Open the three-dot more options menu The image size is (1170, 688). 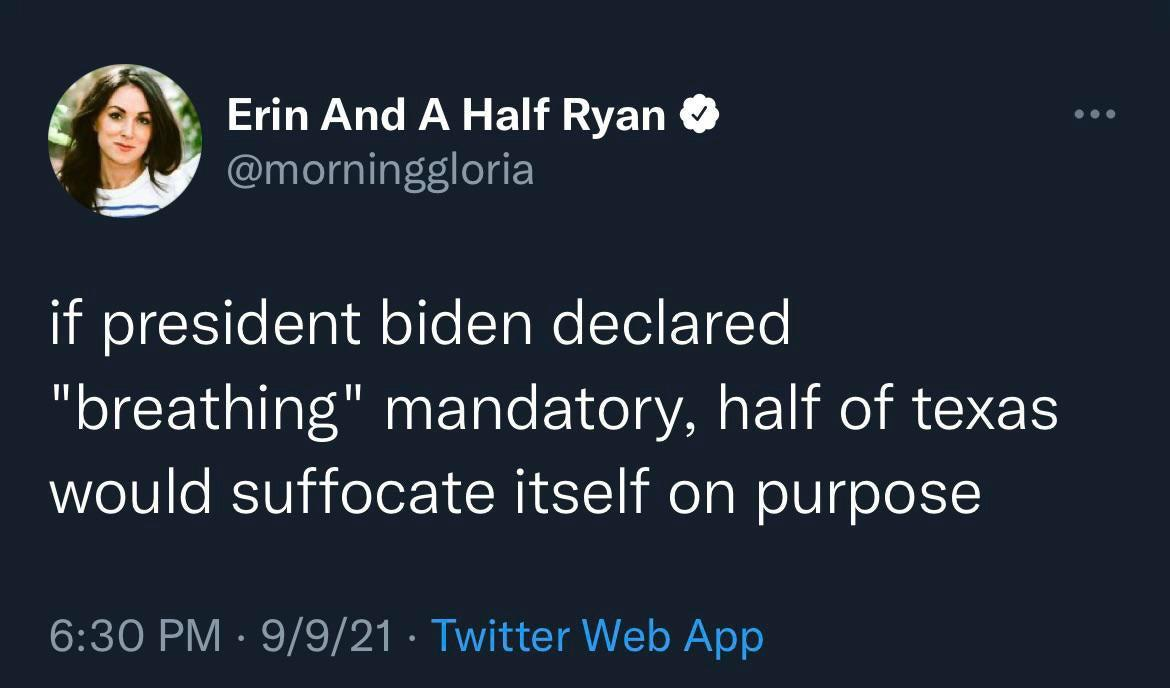click(x=1095, y=114)
